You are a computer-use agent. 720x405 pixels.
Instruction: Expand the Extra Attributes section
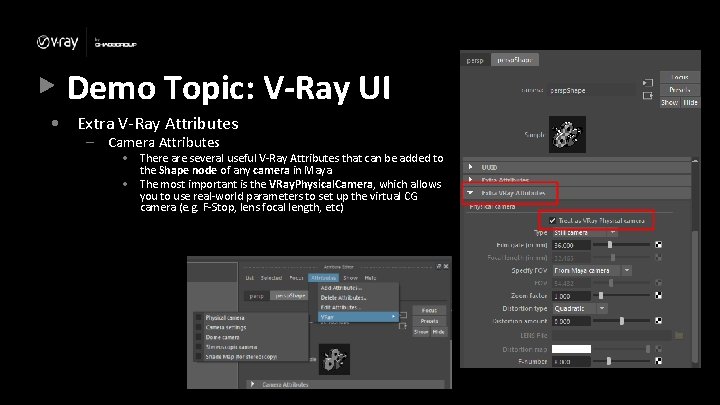tap(470, 180)
